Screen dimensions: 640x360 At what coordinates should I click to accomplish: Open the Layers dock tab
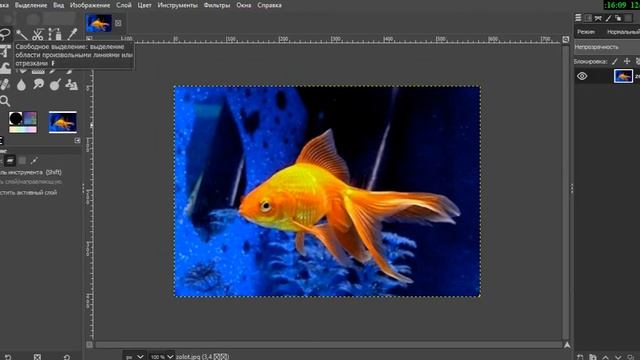pyautogui.click(x=578, y=18)
